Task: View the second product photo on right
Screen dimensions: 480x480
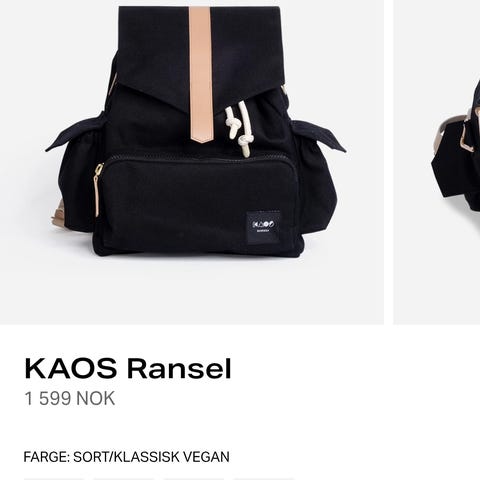Action: pyautogui.click(x=437, y=162)
